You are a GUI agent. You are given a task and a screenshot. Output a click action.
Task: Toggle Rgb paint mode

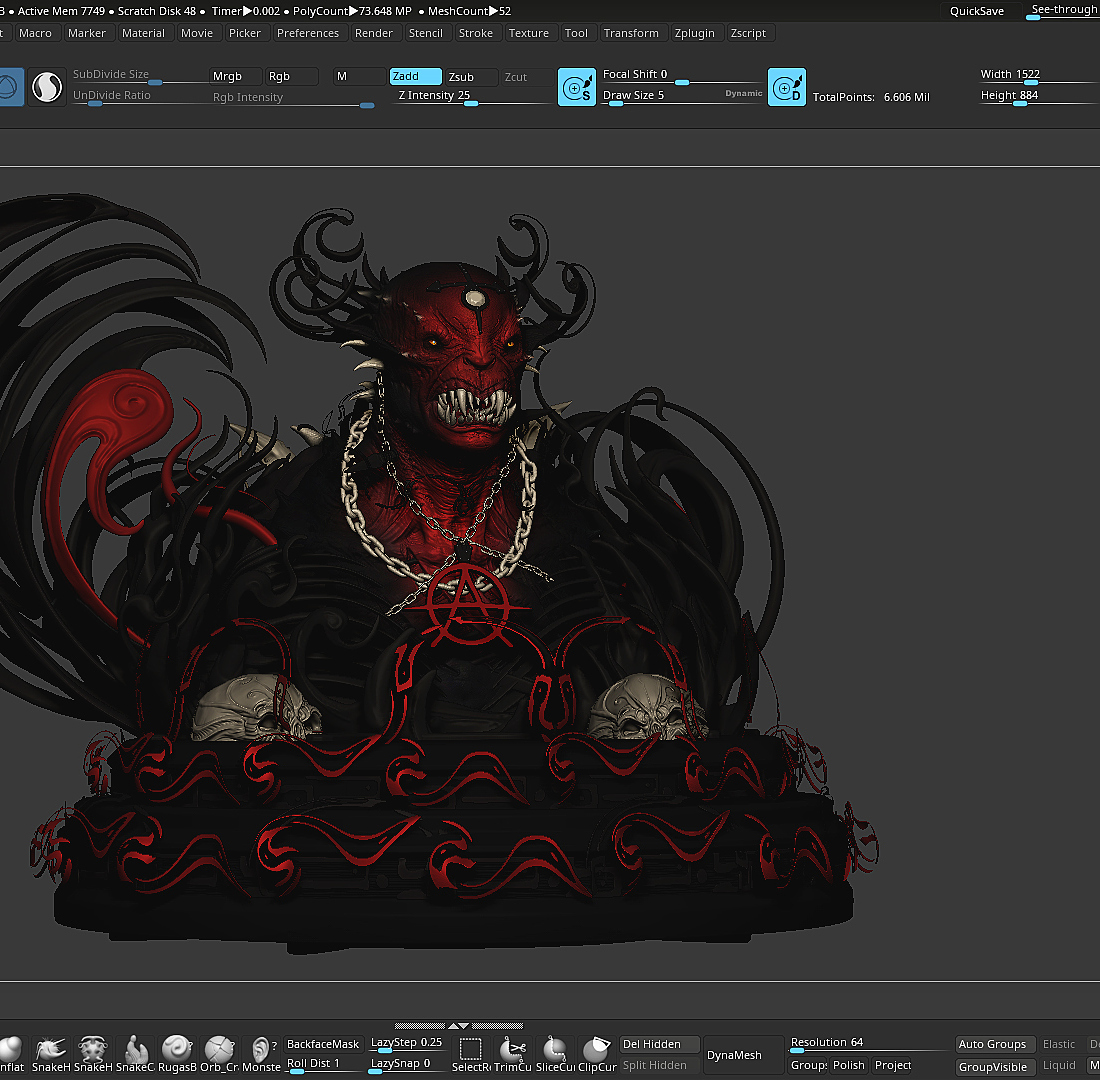(292, 76)
